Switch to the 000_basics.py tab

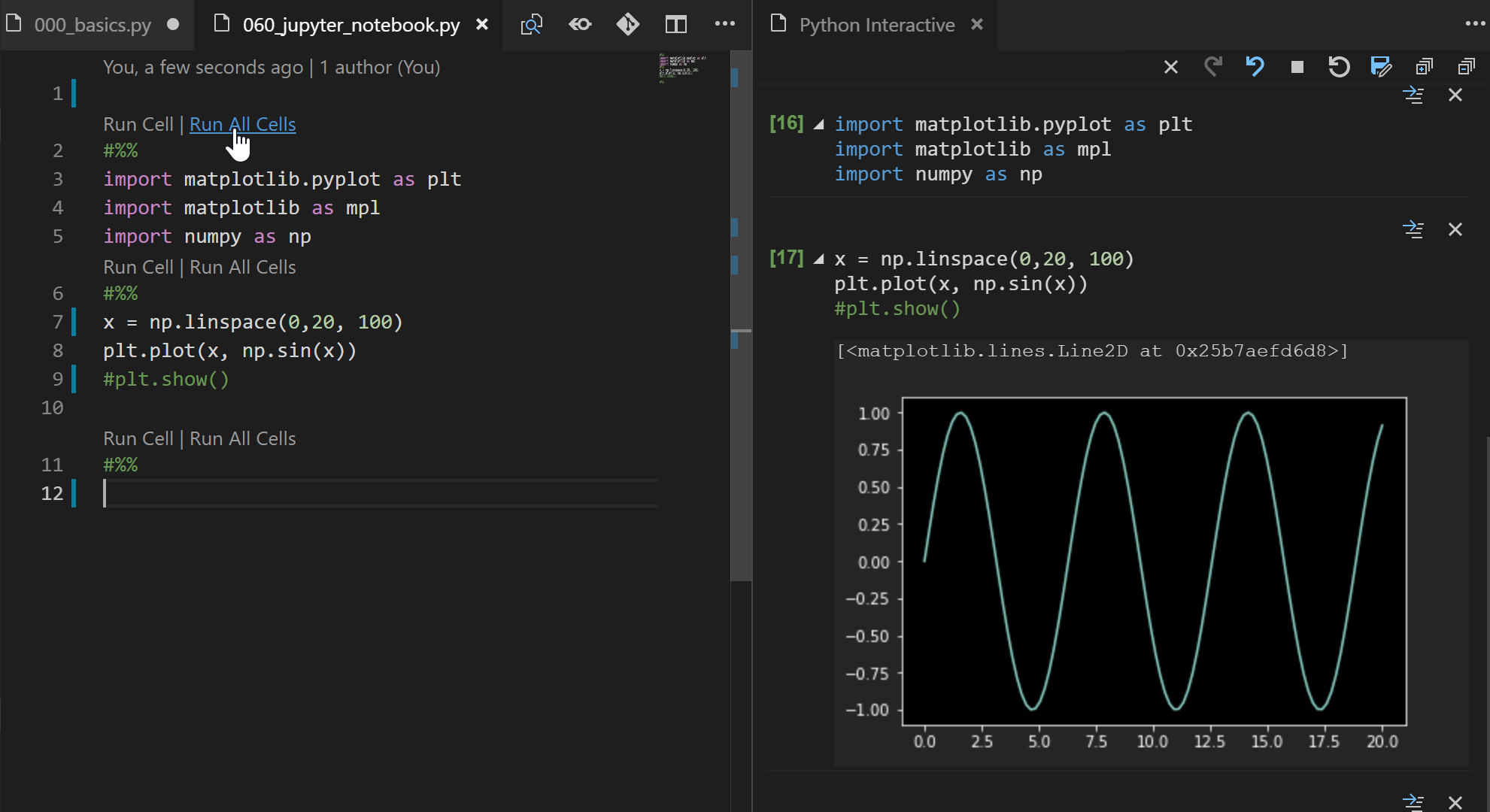[x=92, y=24]
